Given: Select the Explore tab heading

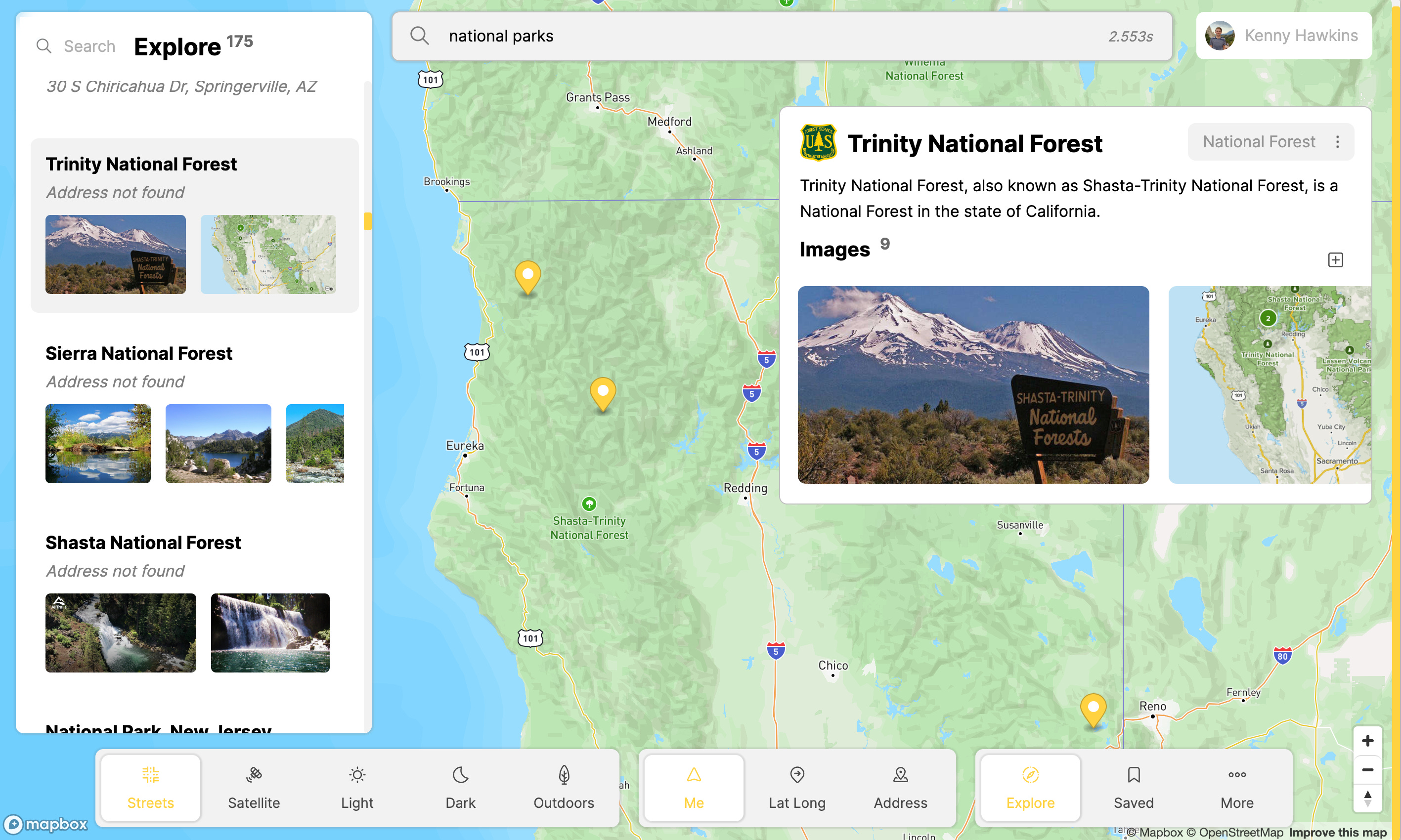Looking at the screenshot, I should (177, 46).
